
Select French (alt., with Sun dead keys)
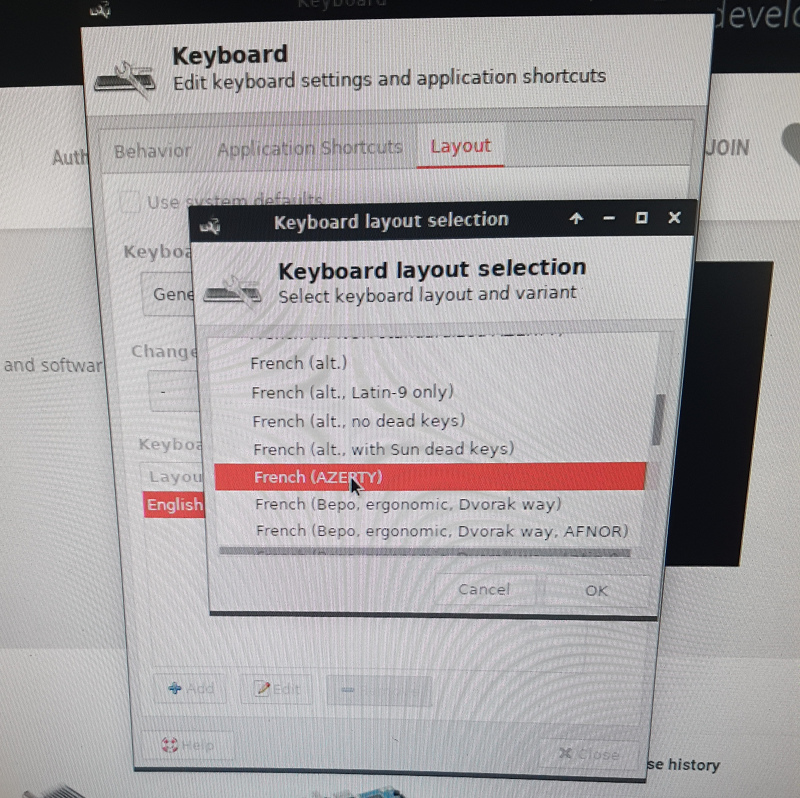coord(383,449)
